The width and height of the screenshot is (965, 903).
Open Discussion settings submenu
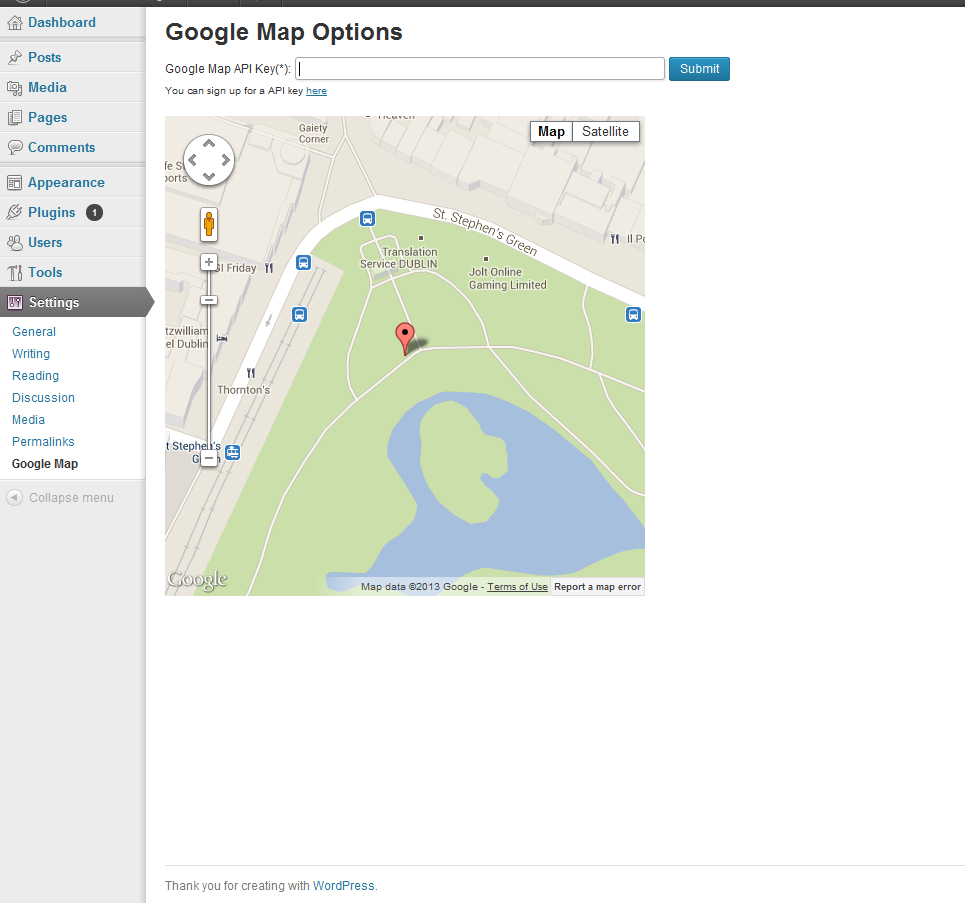click(44, 398)
